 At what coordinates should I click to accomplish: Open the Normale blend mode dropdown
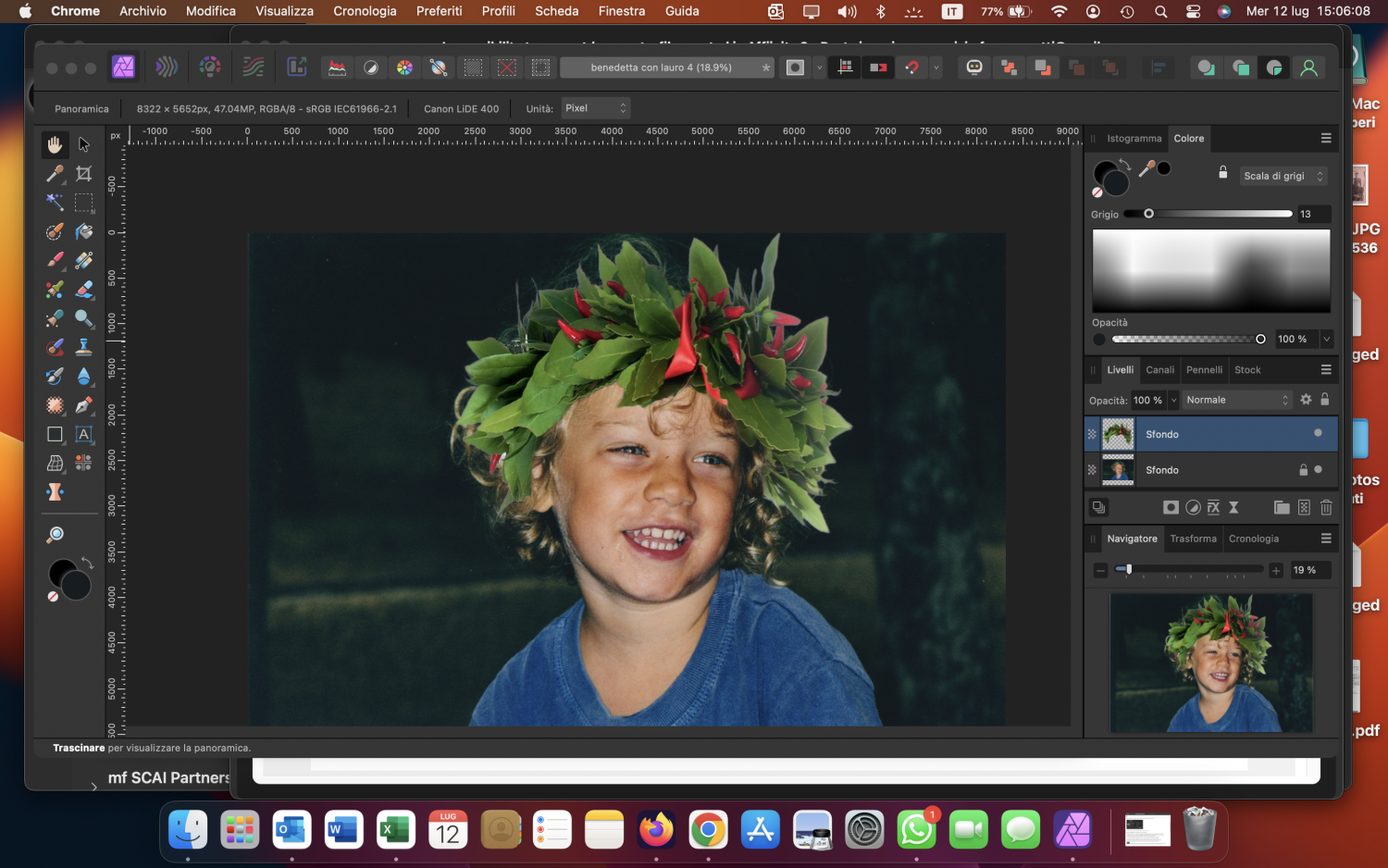click(1236, 400)
